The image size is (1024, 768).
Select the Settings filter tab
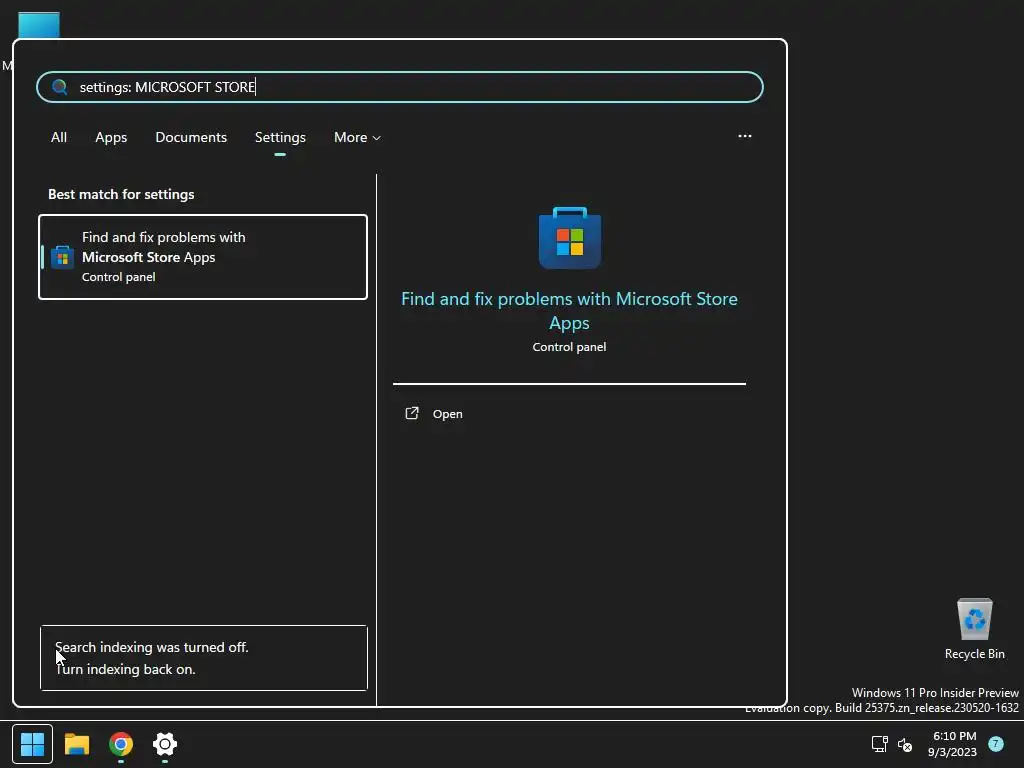280,137
